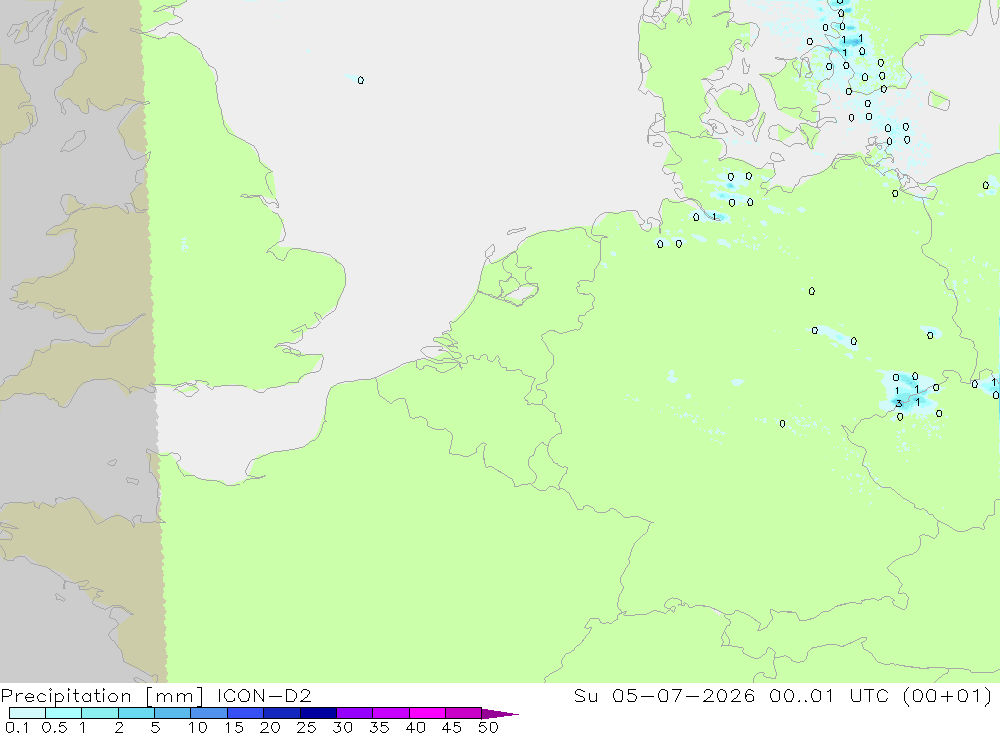The image size is (1000, 733).
Task: Click the 10–15 mm legend color swatch
Action: 209,713
